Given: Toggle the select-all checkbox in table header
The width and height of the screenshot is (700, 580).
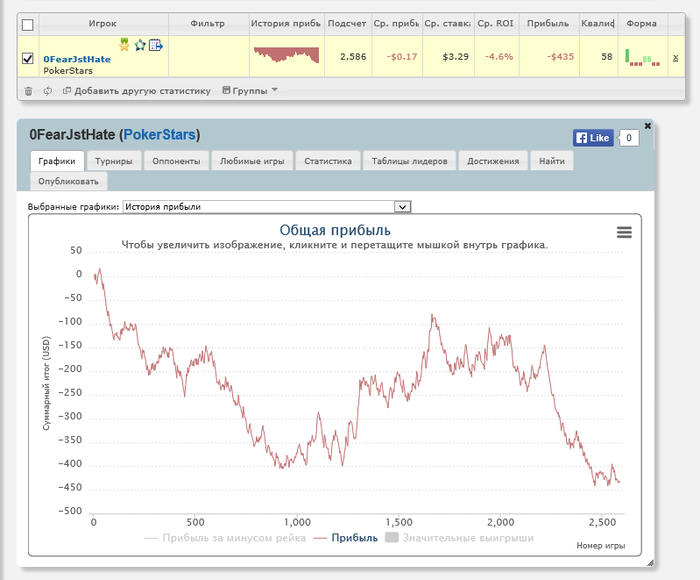Looking at the screenshot, I should [x=28, y=25].
